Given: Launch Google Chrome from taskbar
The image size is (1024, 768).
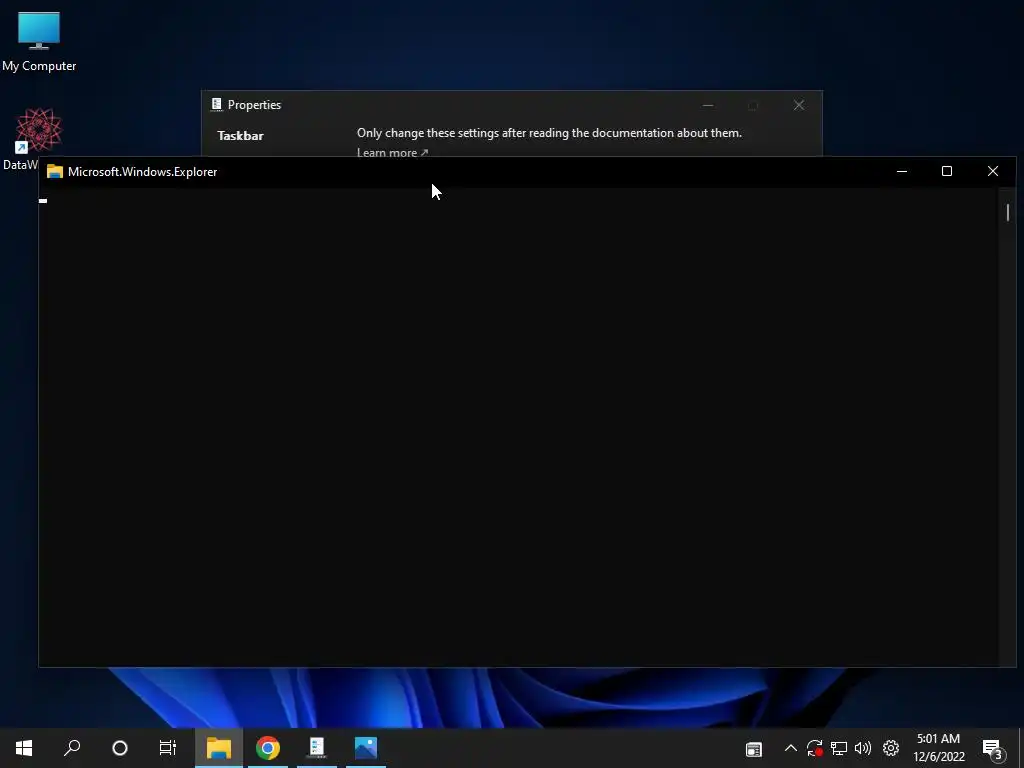Looking at the screenshot, I should click(268, 748).
